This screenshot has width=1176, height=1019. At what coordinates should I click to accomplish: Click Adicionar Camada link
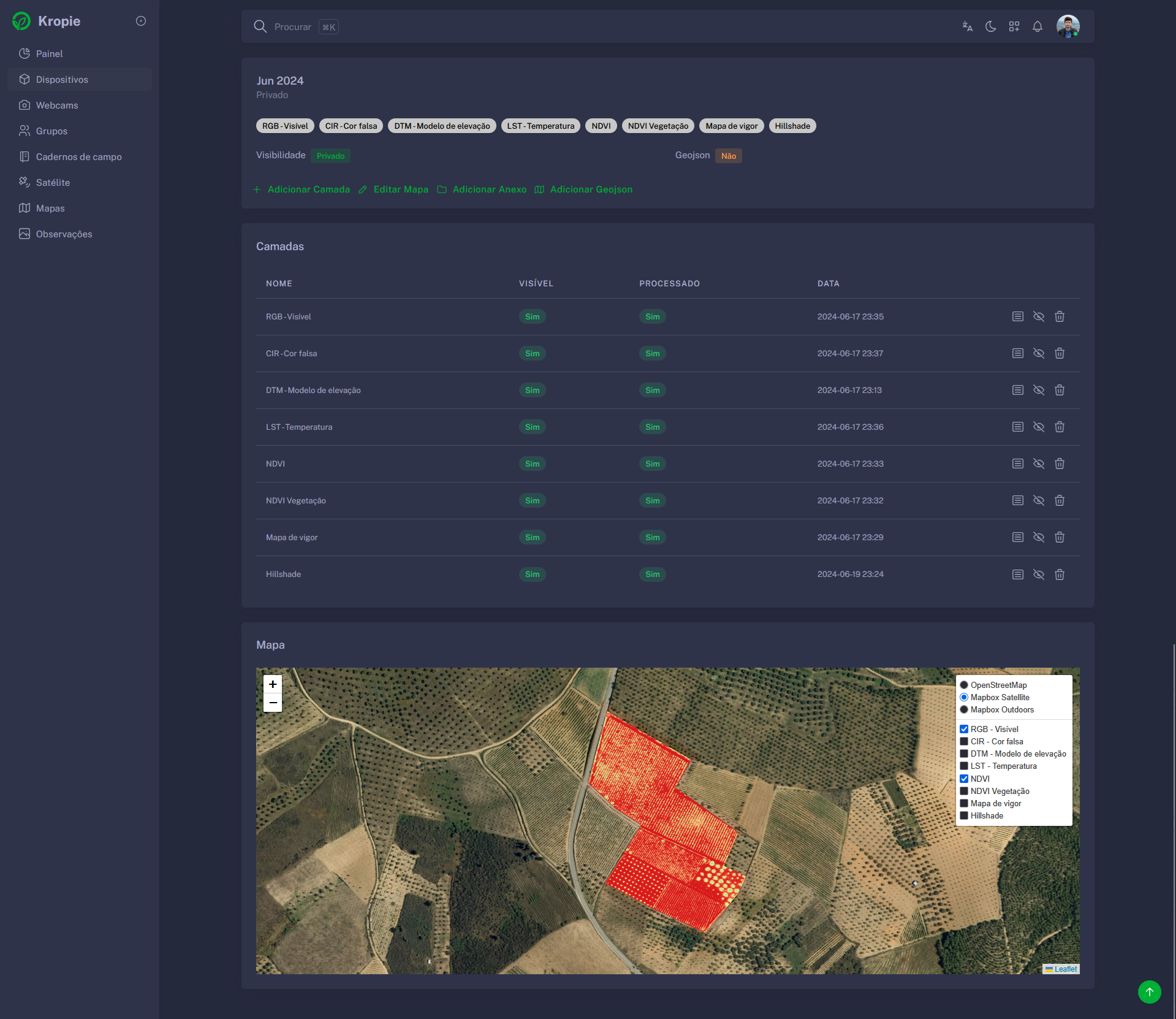(308, 189)
